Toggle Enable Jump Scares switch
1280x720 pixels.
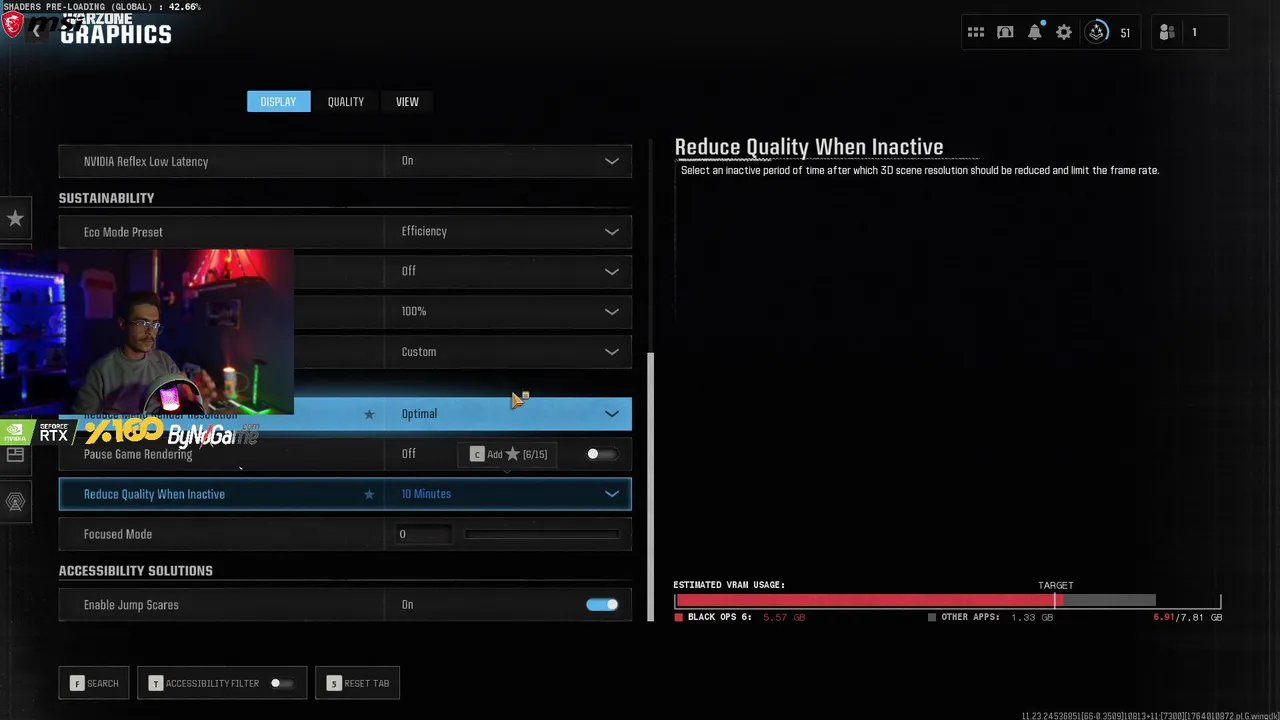point(602,604)
